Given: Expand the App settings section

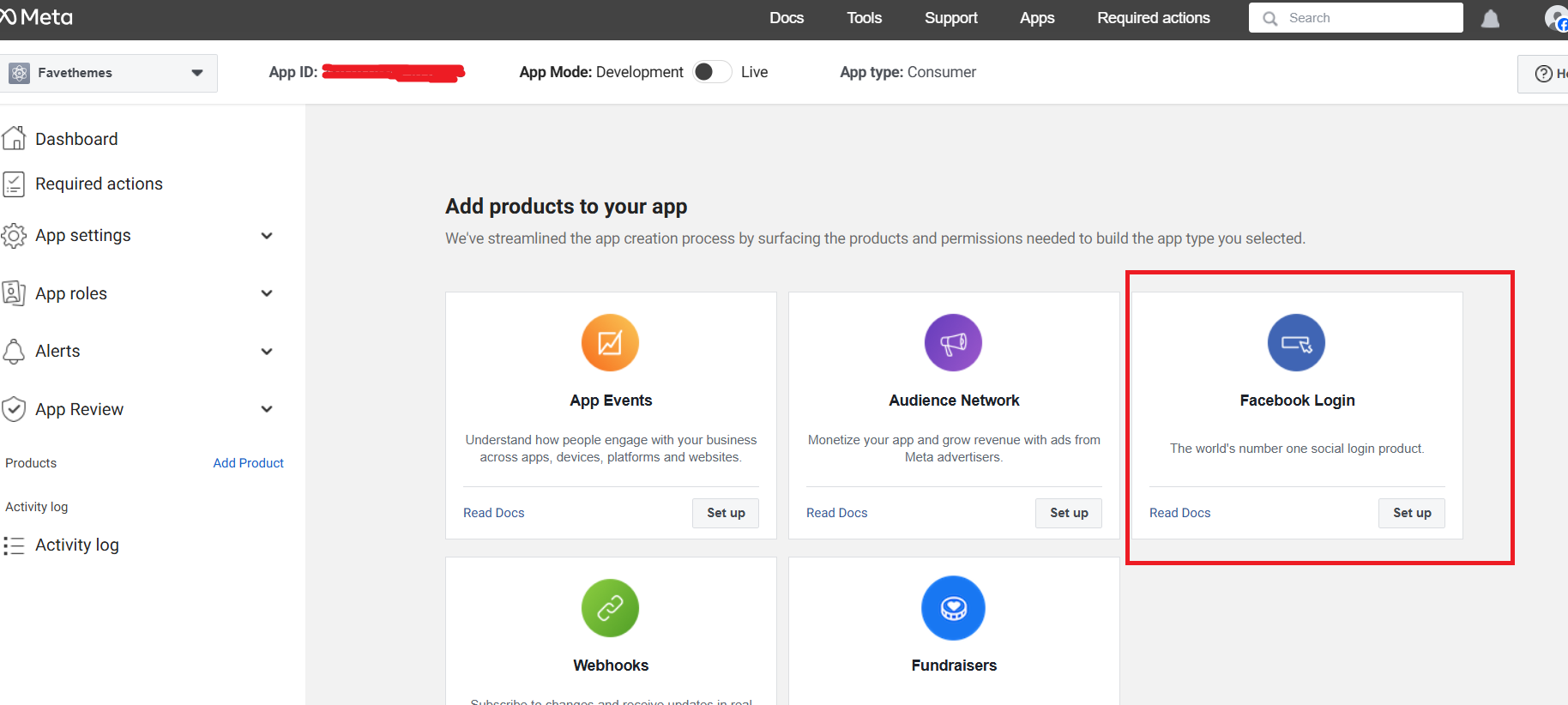Looking at the screenshot, I should click(266, 236).
